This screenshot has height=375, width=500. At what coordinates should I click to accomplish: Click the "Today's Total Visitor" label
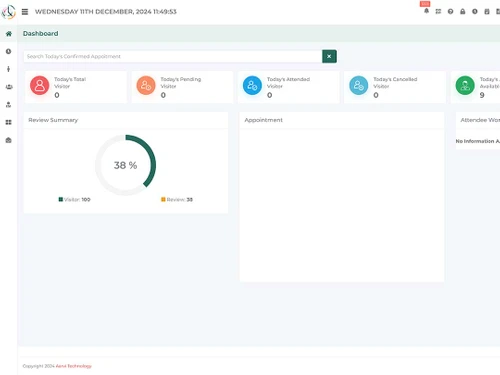point(70,83)
